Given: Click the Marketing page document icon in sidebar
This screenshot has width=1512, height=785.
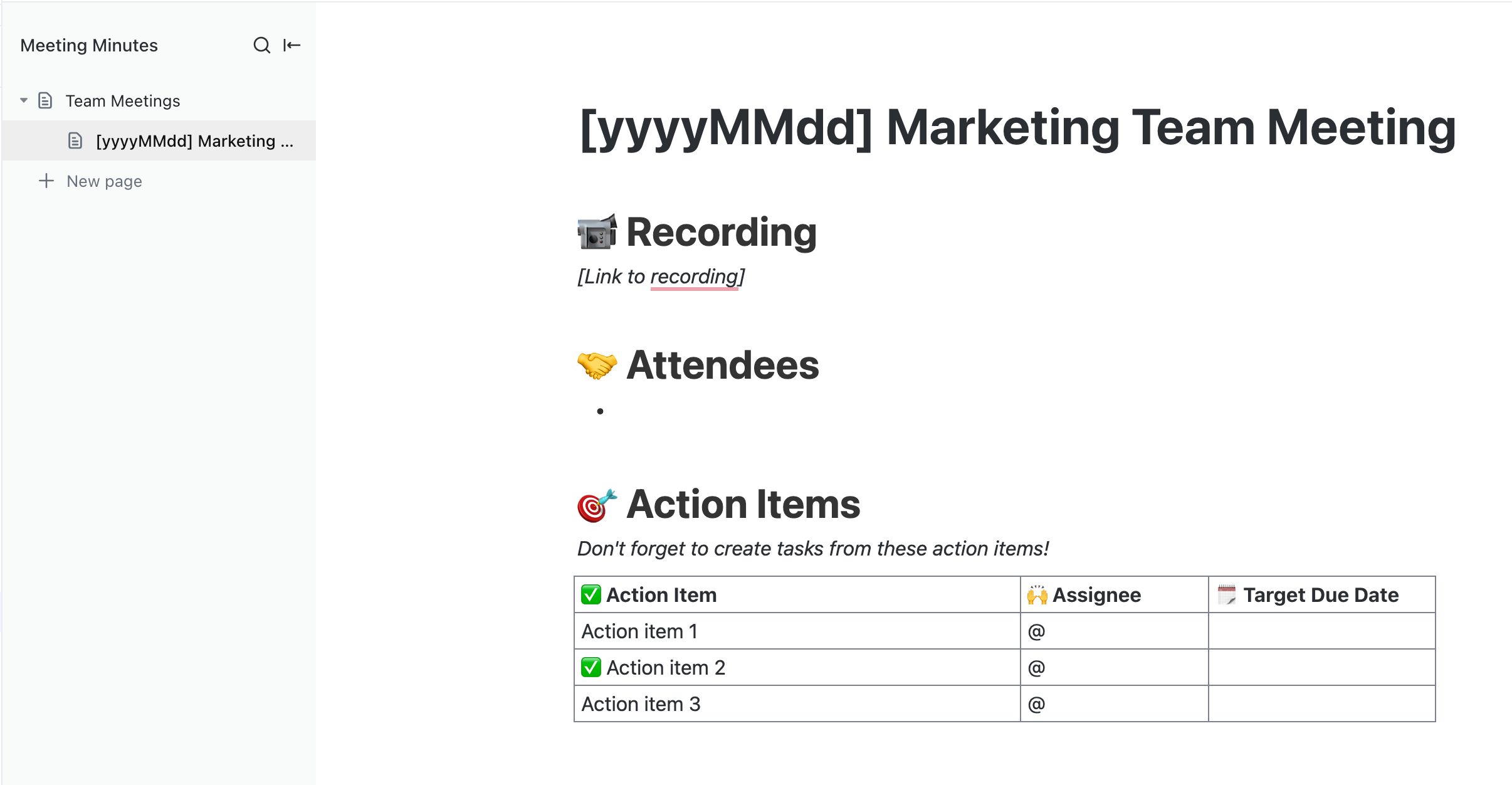Looking at the screenshot, I should [75, 140].
